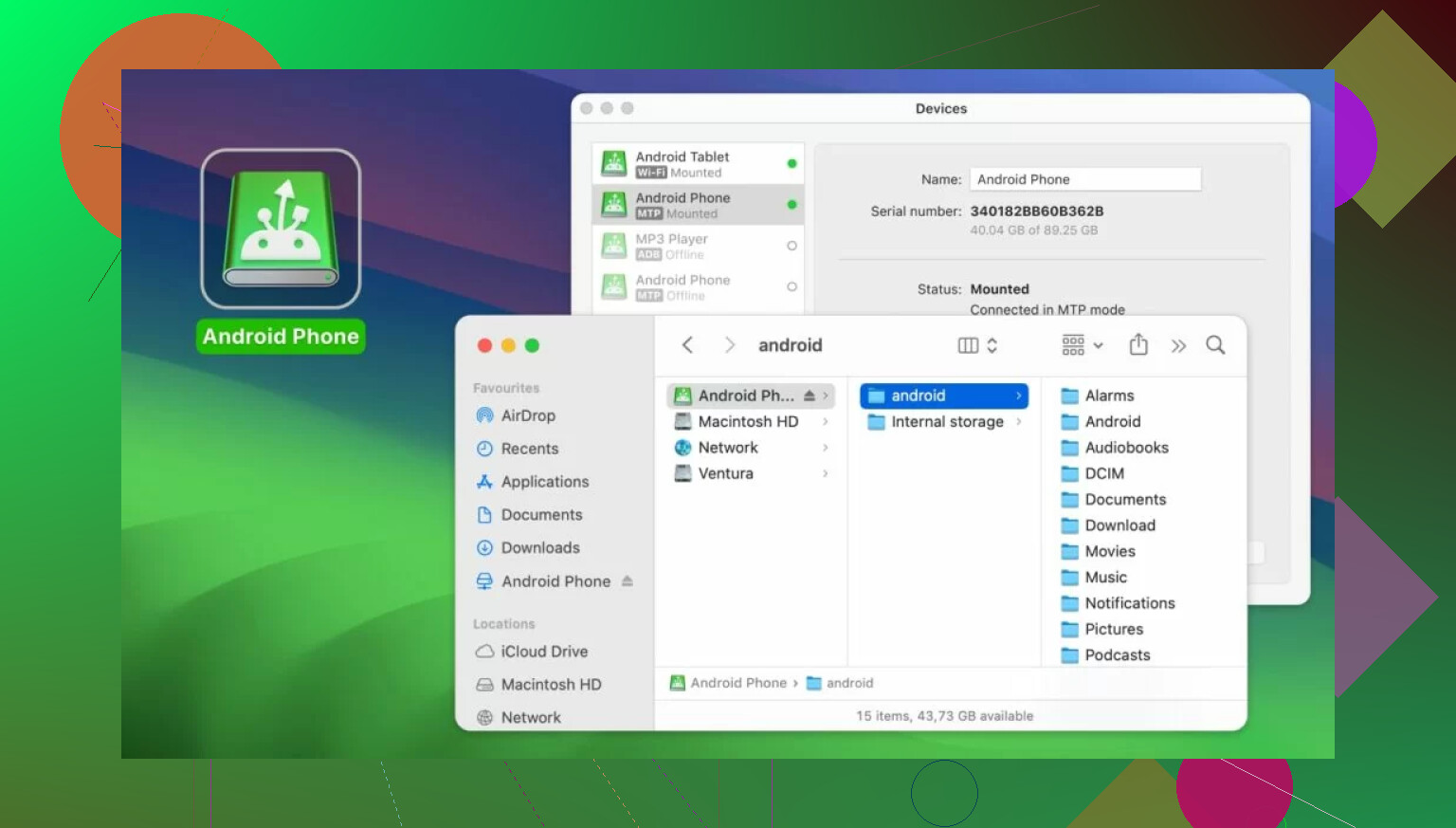Click the '15 items, 43,73 GB available' status
The image size is (1456, 828).
tap(944, 716)
